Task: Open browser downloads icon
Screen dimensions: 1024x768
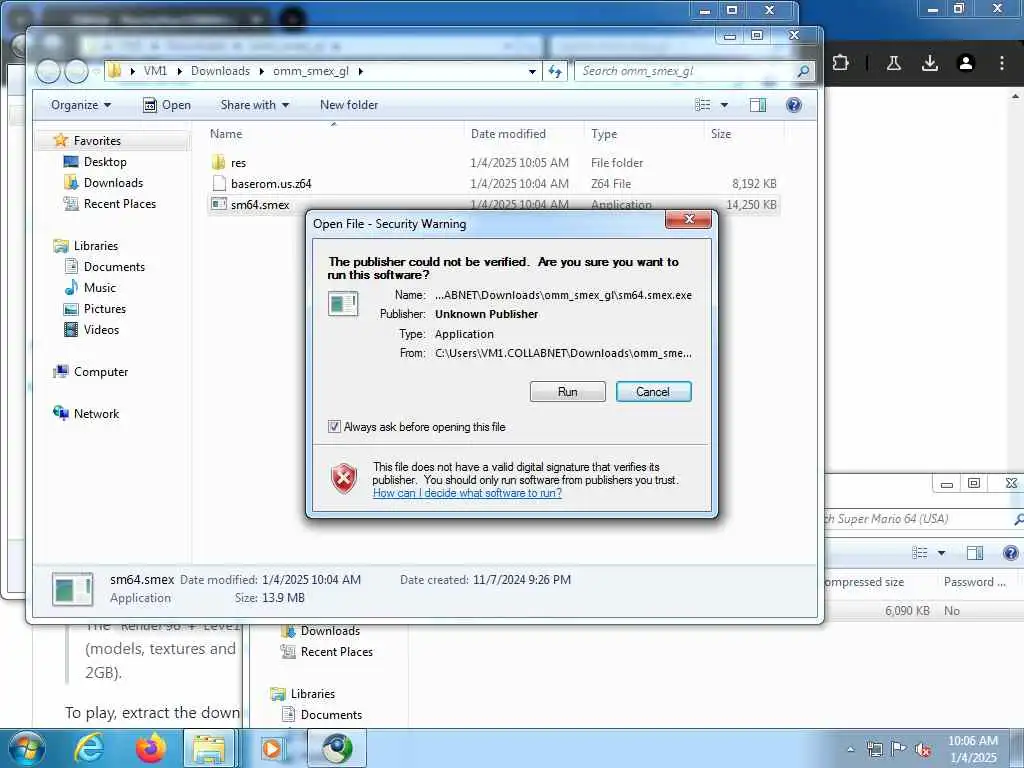Action: point(930,63)
